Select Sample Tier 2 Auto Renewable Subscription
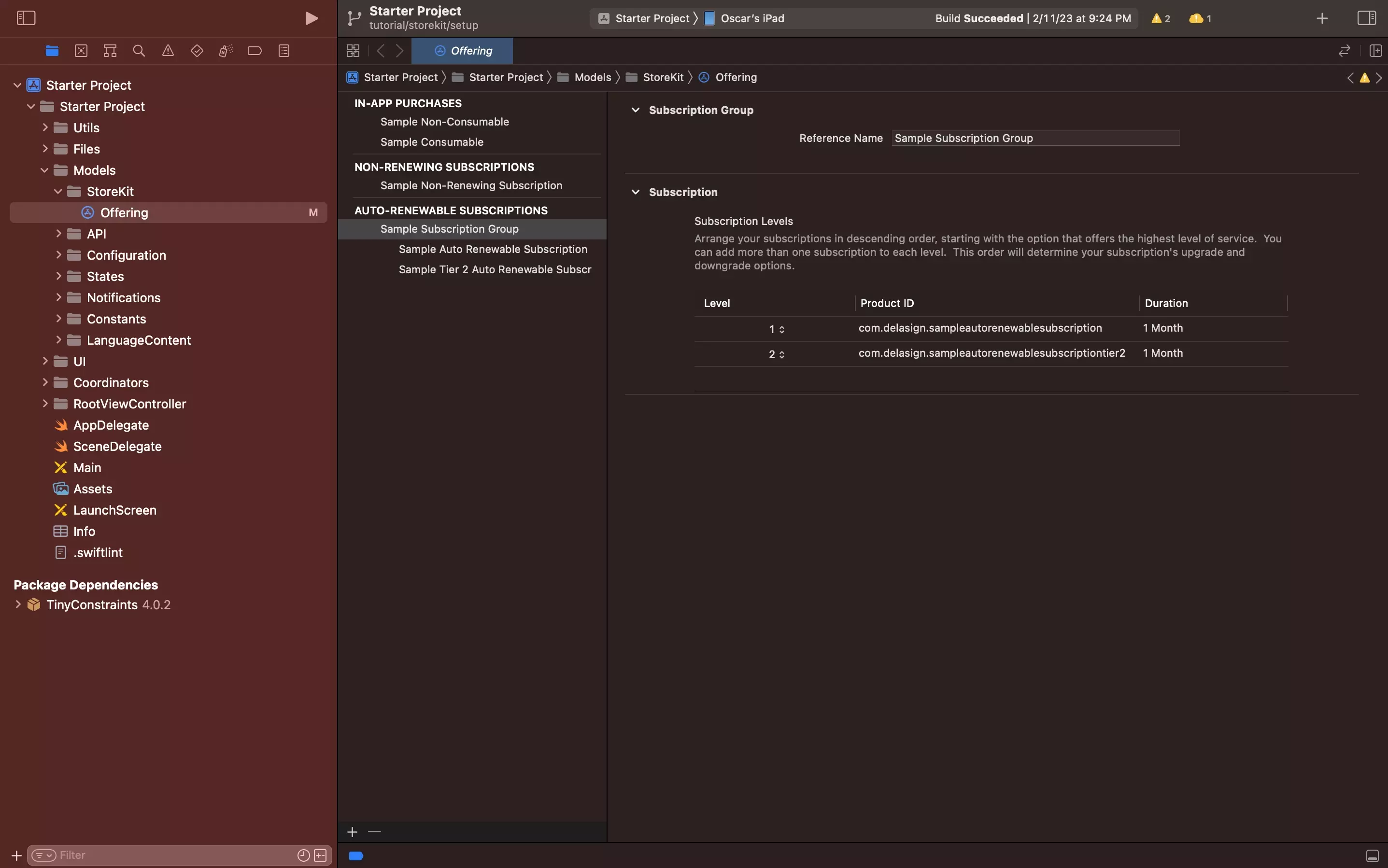1388x868 pixels. coord(495,269)
